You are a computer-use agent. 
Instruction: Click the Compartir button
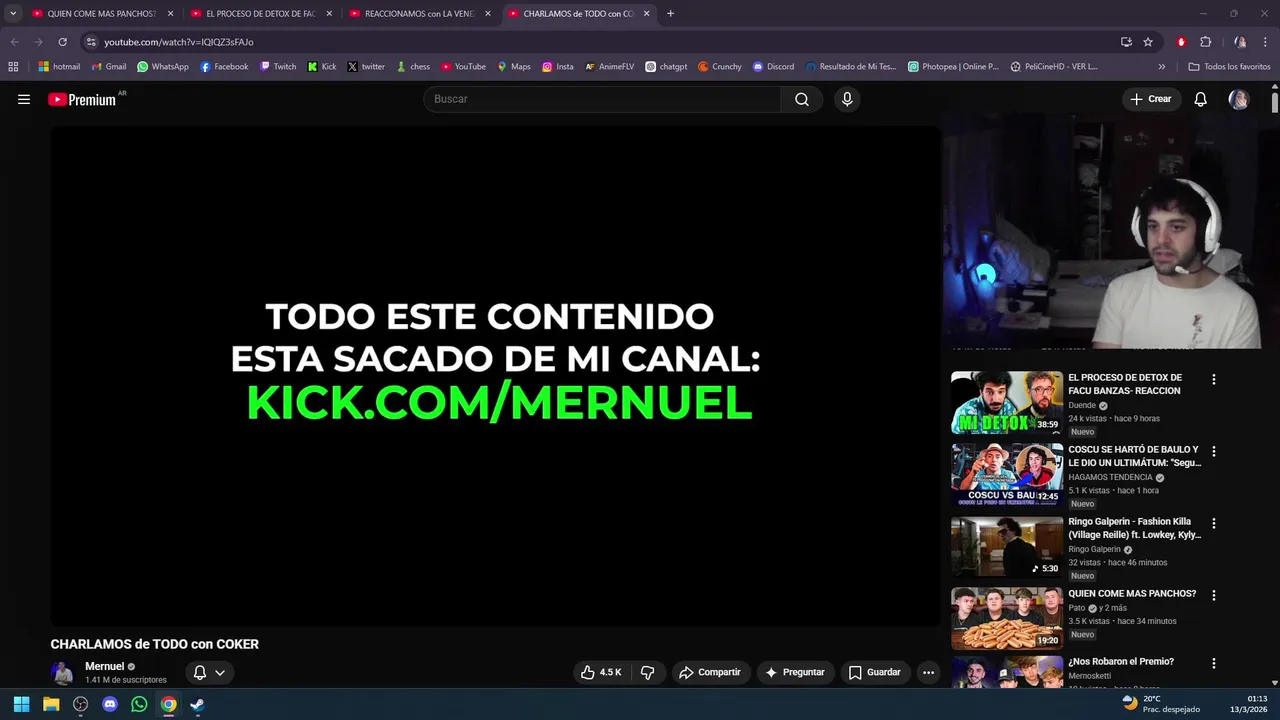pos(710,672)
